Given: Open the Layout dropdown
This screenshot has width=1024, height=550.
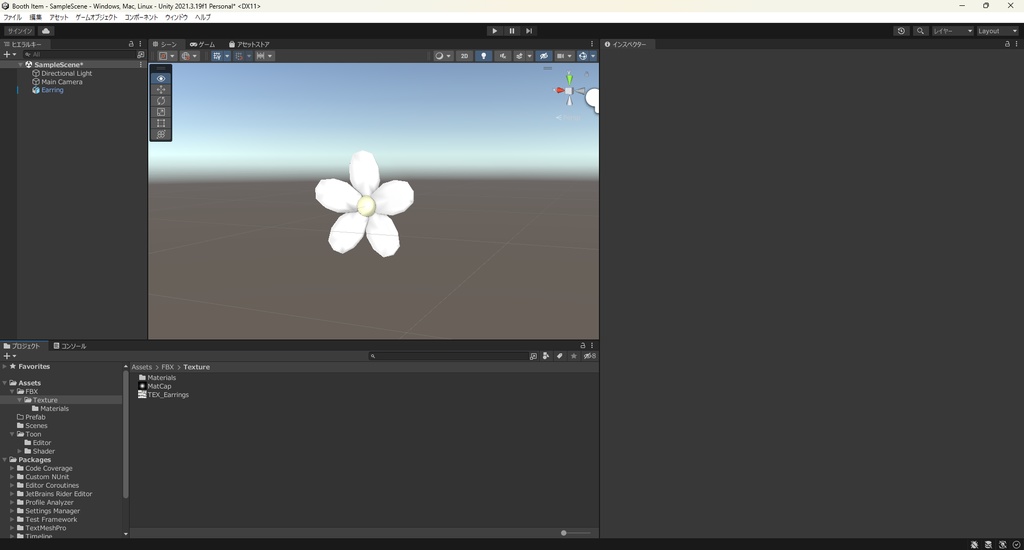Looking at the screenshot, I should (997, 31).
